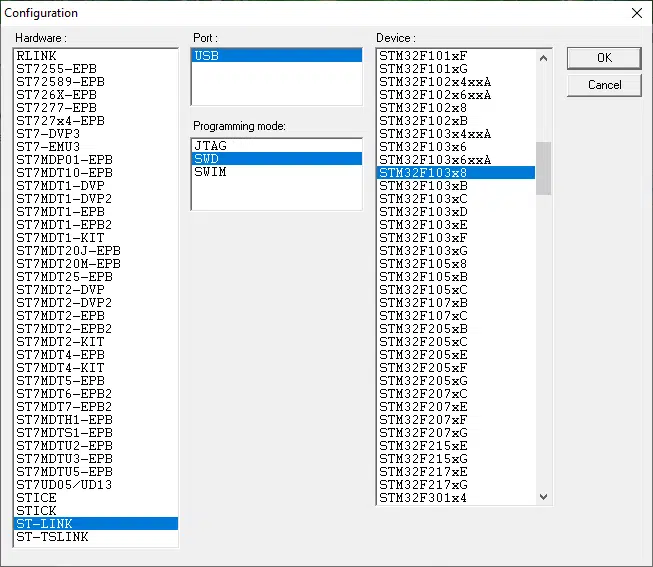Click the OK button

pyautogui.click(x=604, y=58)
